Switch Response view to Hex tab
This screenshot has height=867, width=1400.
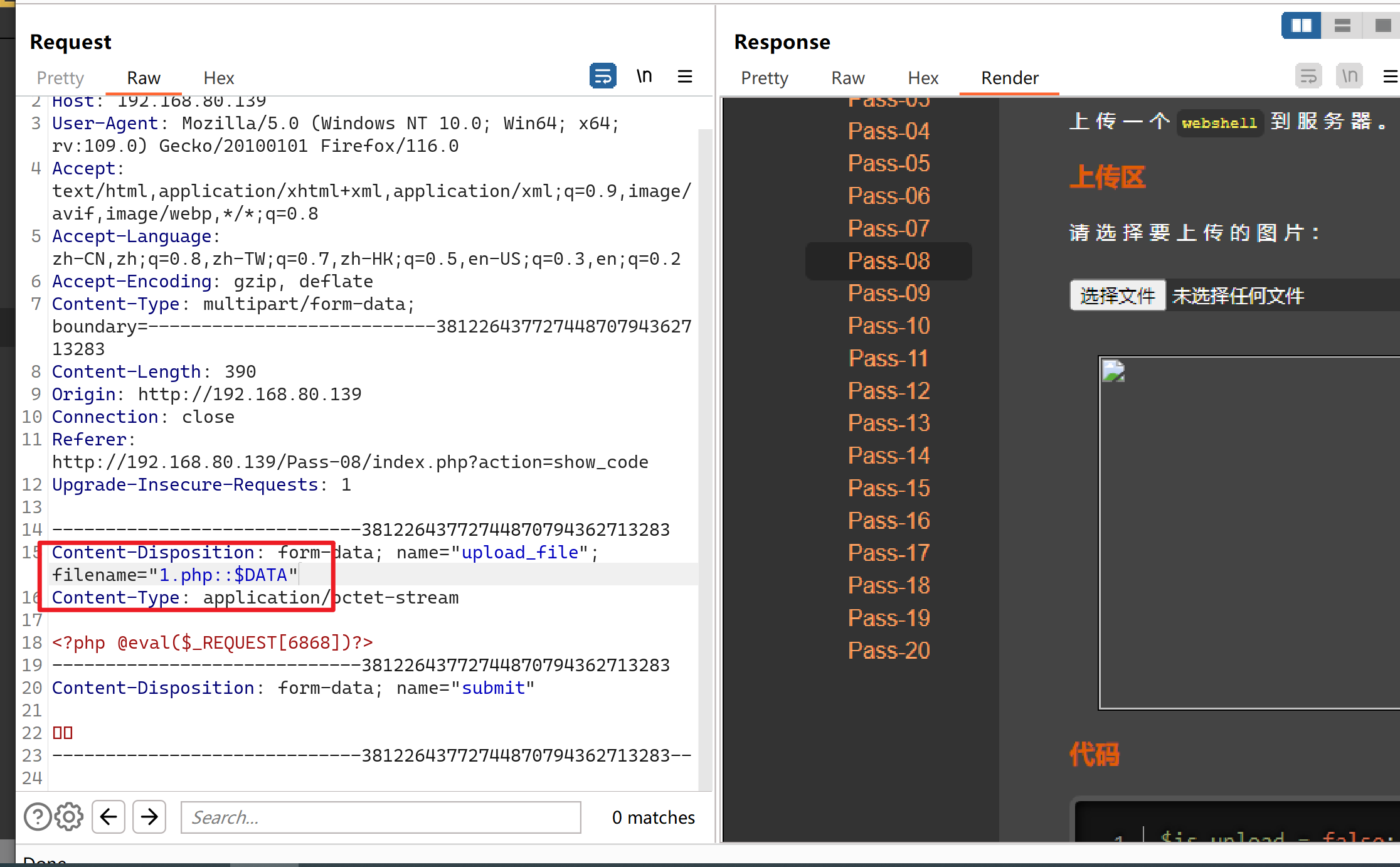tap(923, 78)
